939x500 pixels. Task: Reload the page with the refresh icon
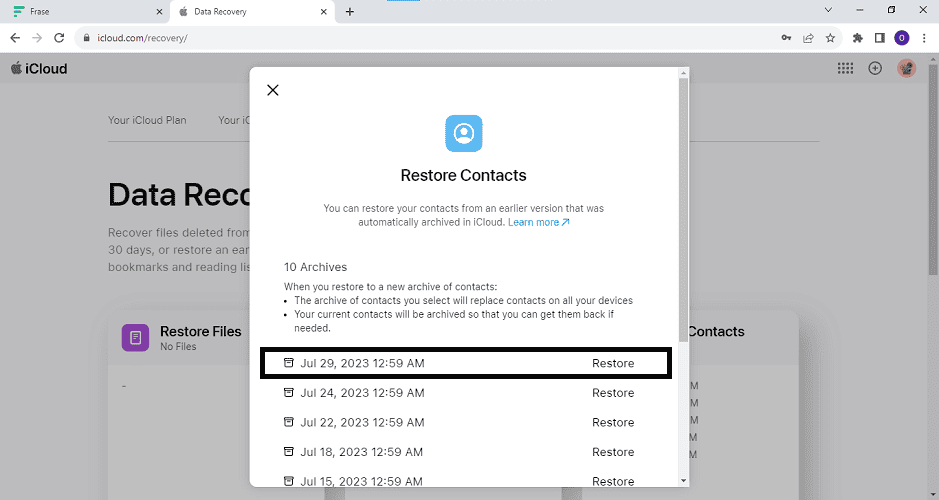pos(59,38)
